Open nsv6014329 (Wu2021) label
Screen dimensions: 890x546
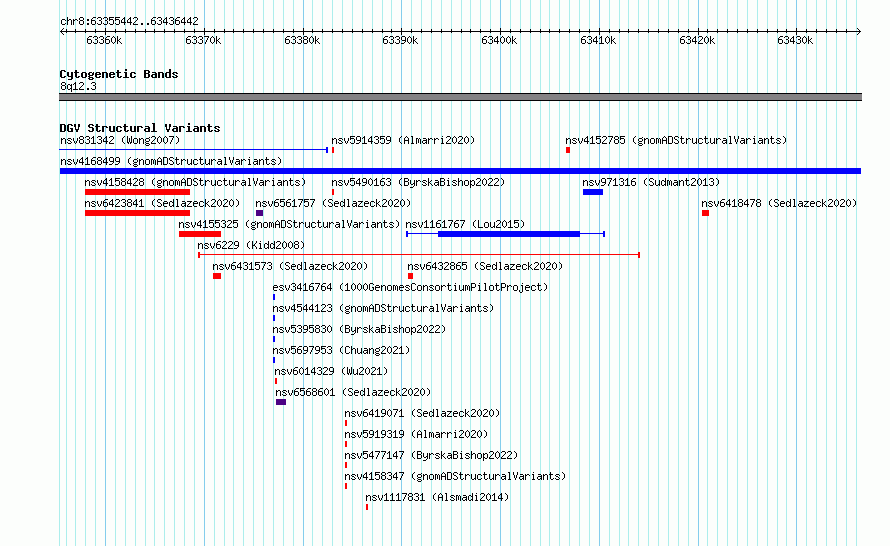click(x=331, y=371)
